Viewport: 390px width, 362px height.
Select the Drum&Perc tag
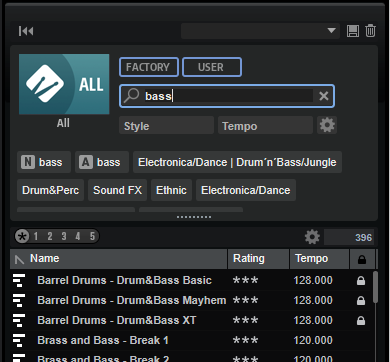(50, 190)
